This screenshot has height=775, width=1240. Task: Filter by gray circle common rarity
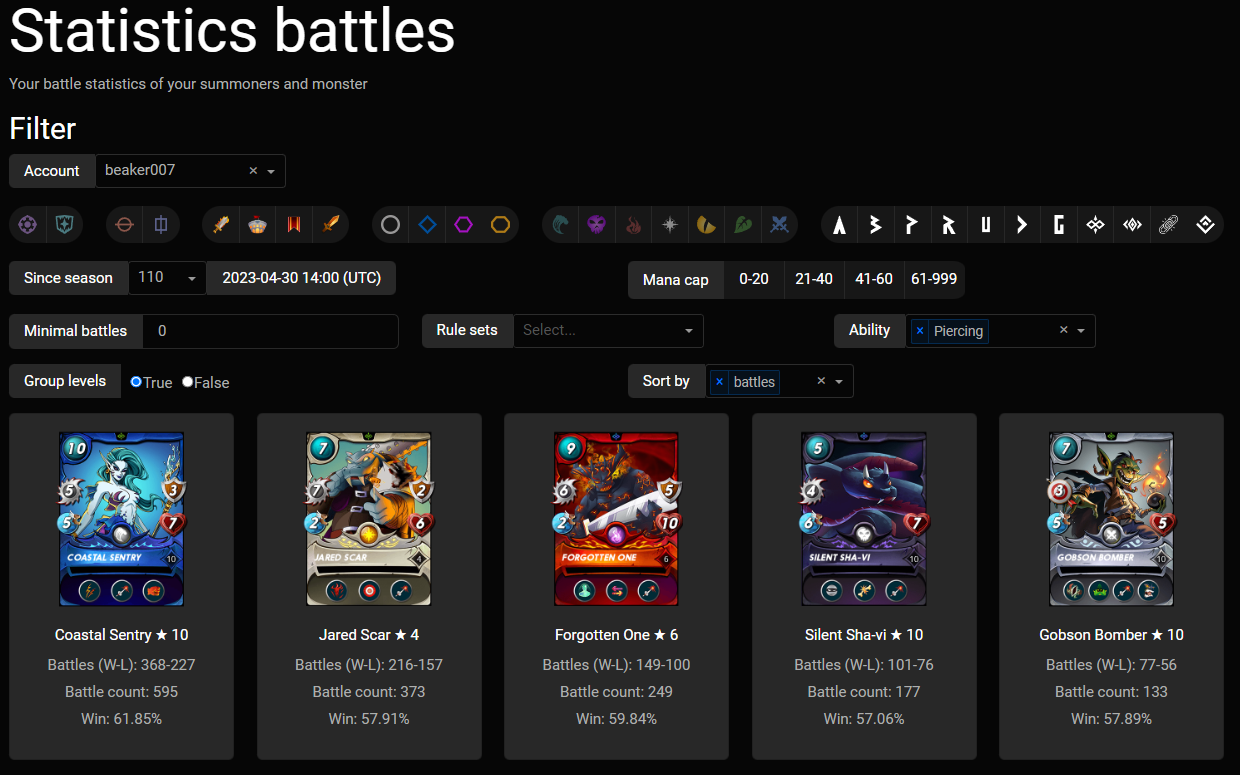click(x=391, y=225)
